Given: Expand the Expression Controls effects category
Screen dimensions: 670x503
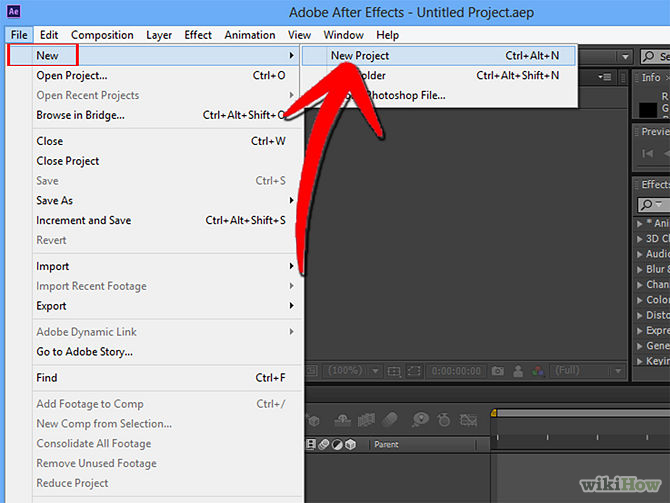Looking at the screenshot, I should coord(640,331).
